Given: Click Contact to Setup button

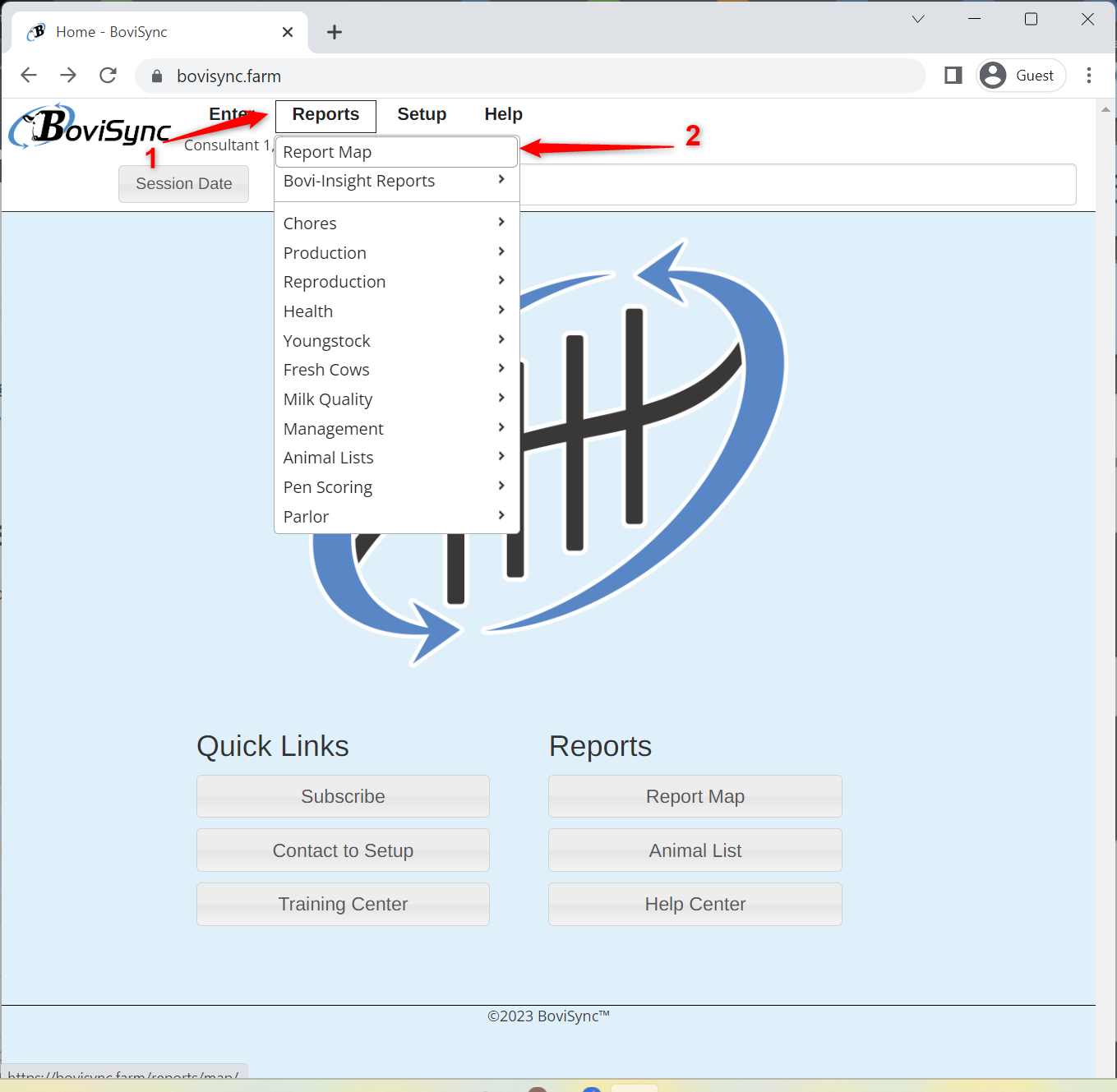Looking at the screenshot, I should [x=343, y=850].
